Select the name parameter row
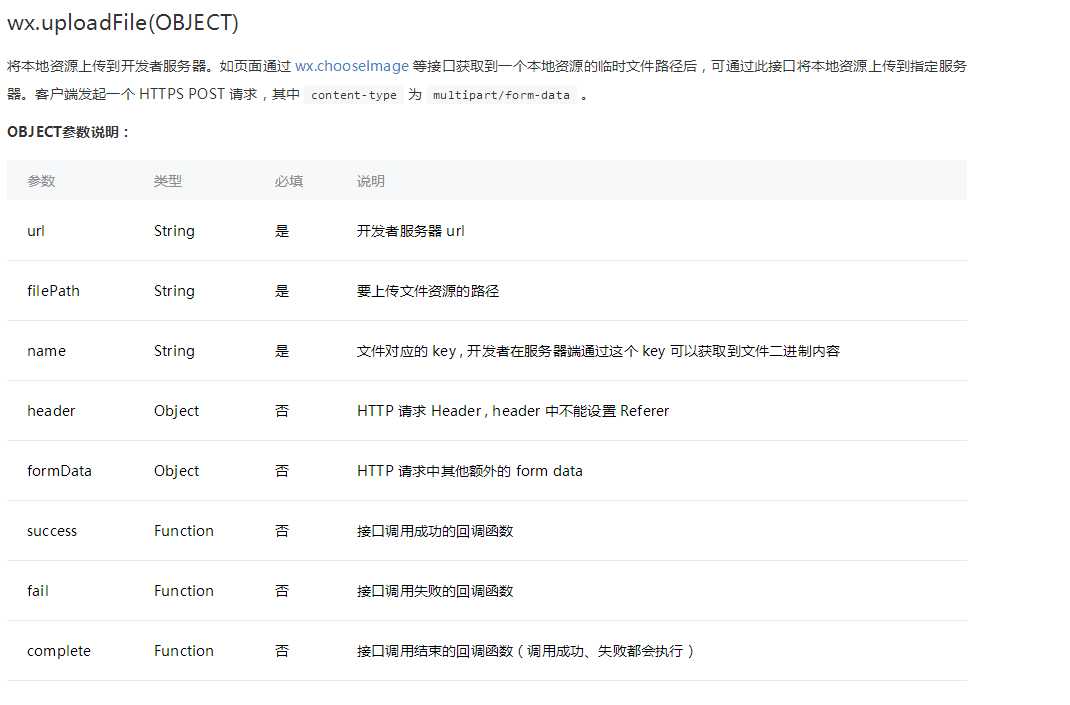 [x=46, y=351]
